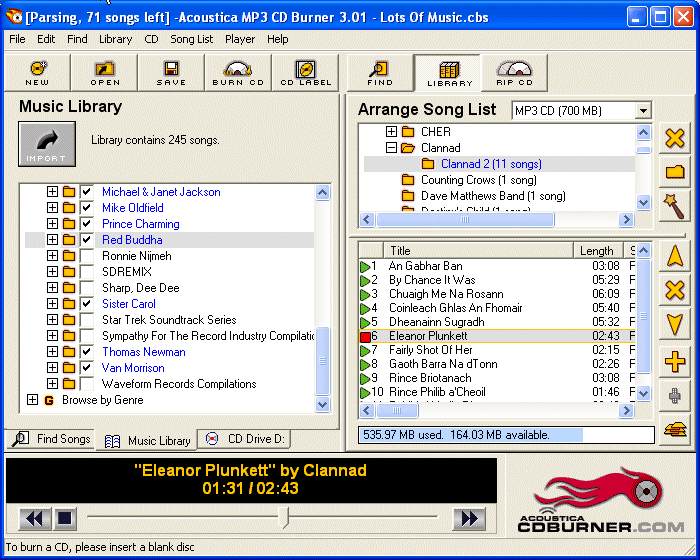
Task: Click the NEW toolbar icon
Action: 38,73
